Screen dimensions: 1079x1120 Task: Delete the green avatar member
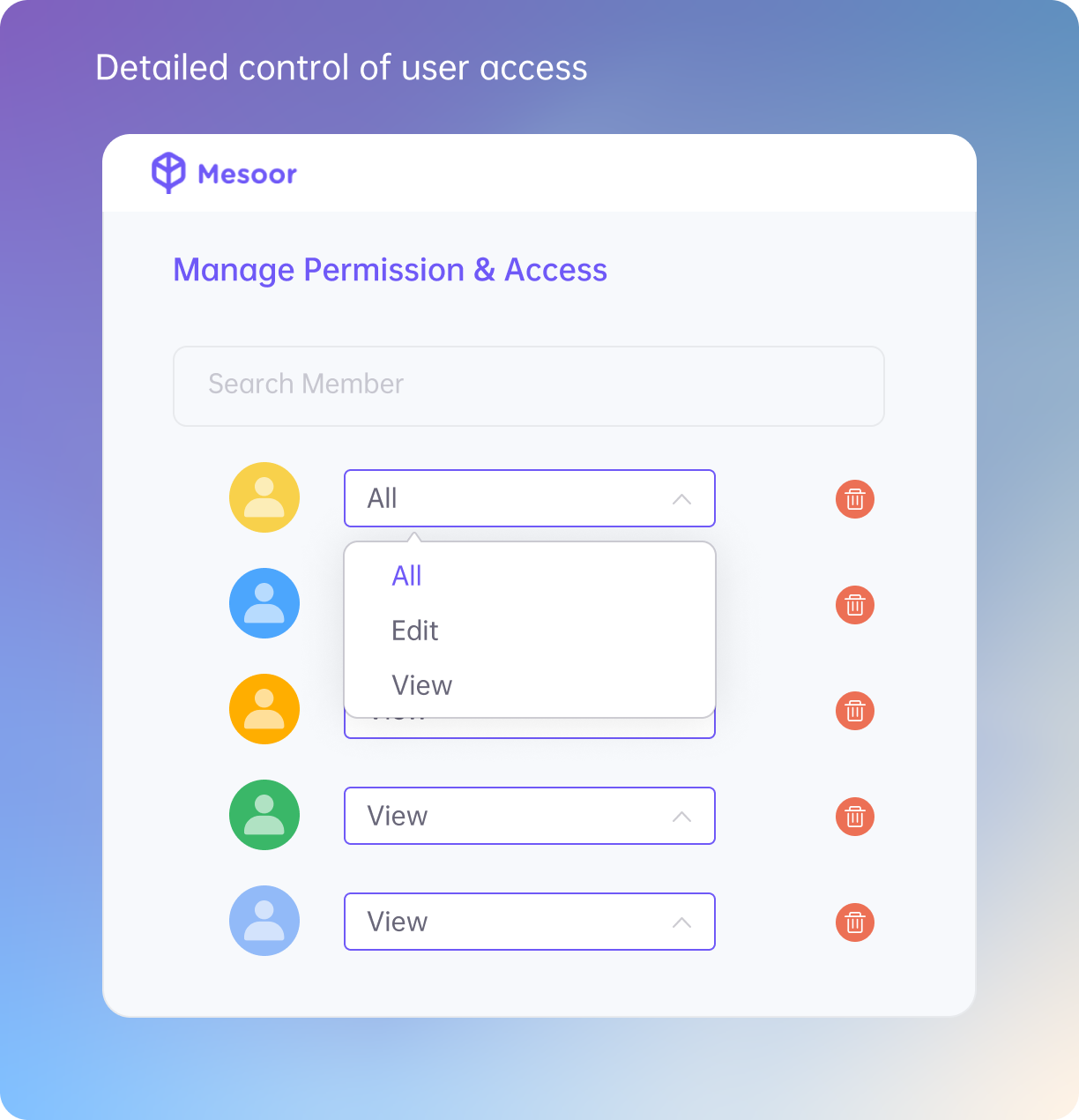click(x=855, y=817)
